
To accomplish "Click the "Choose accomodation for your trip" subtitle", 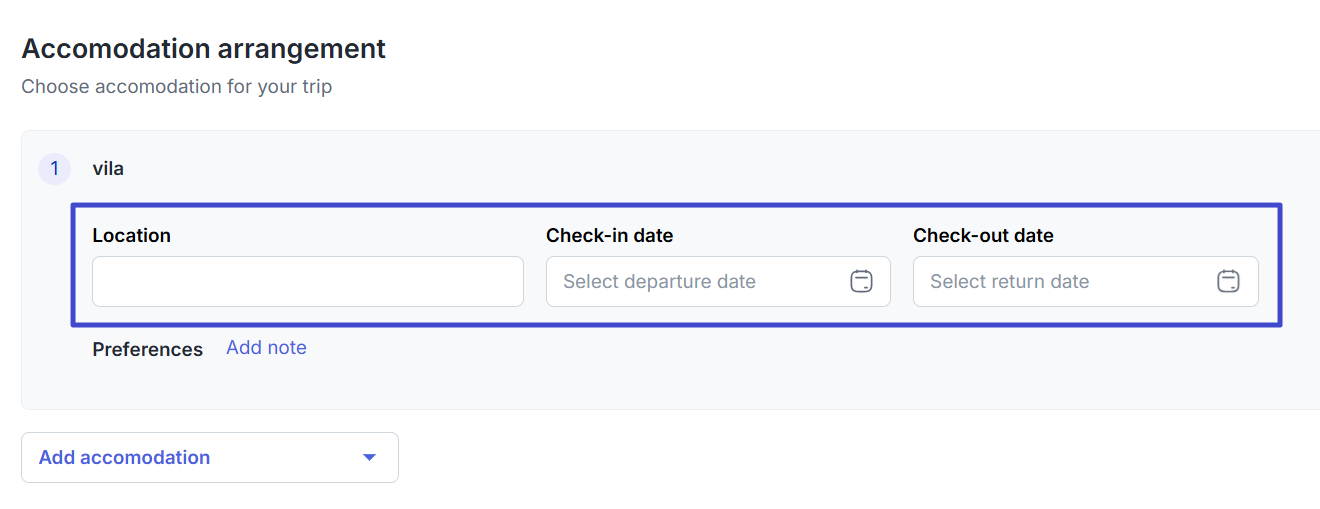I will (x=177, y=87).
